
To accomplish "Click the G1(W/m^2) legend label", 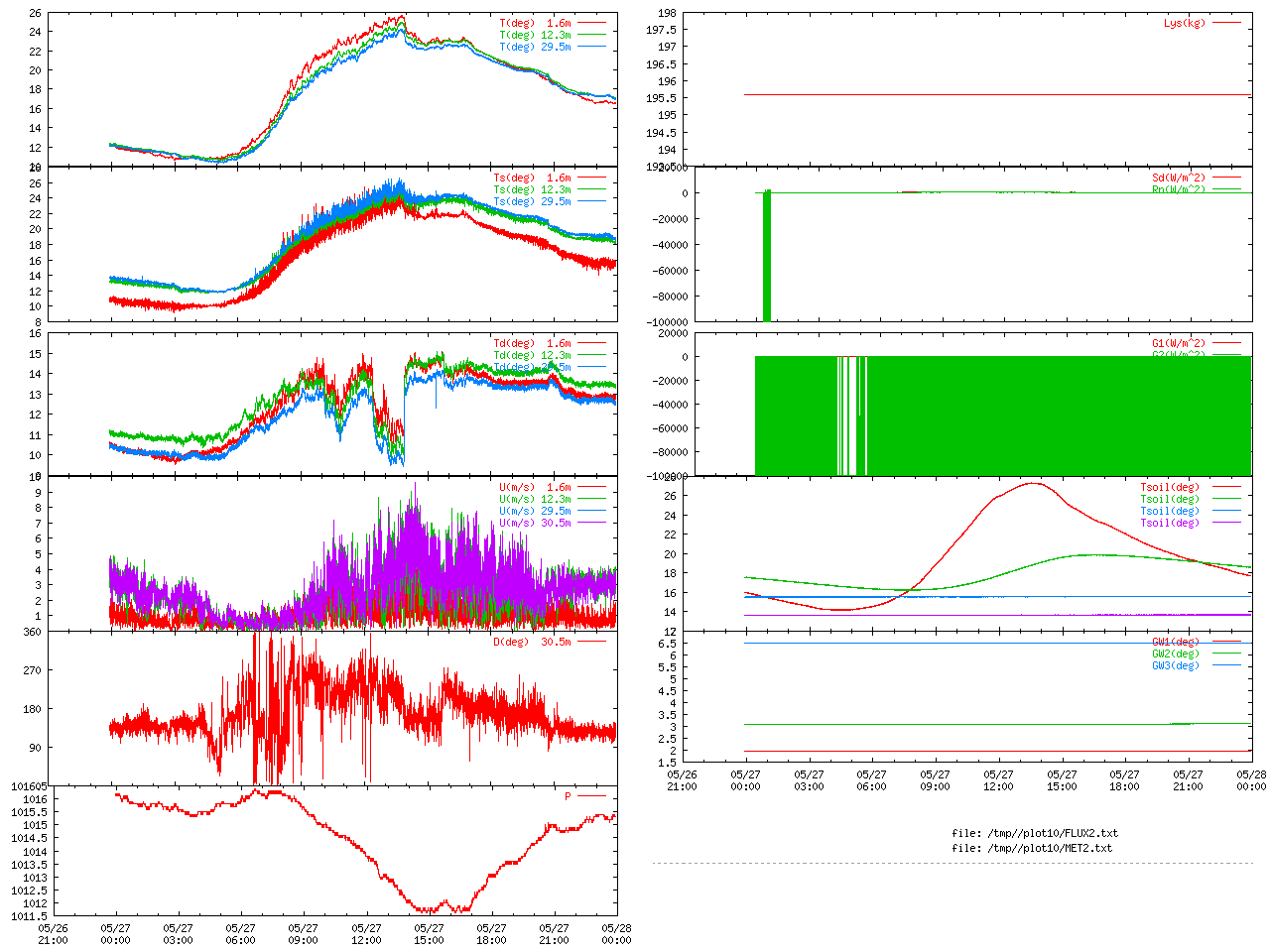I will (1179, 344).
